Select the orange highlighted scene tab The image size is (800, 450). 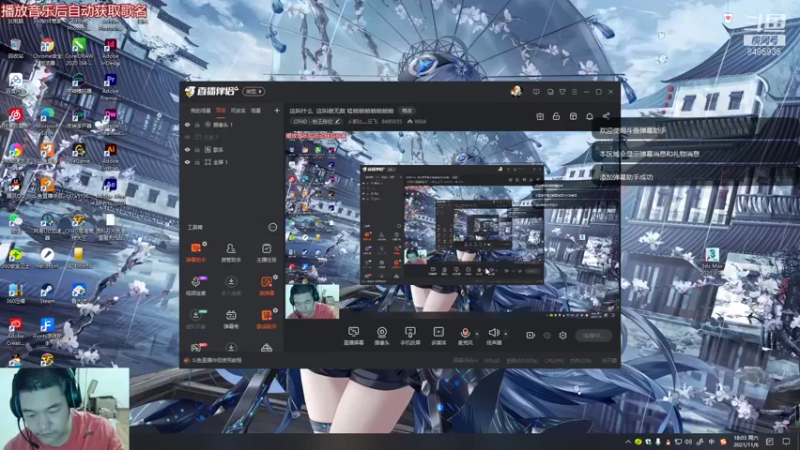point(220,110)
